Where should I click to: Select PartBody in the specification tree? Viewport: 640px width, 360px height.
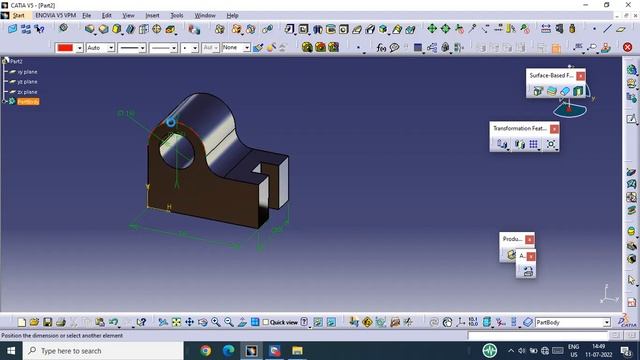(28, 102)
